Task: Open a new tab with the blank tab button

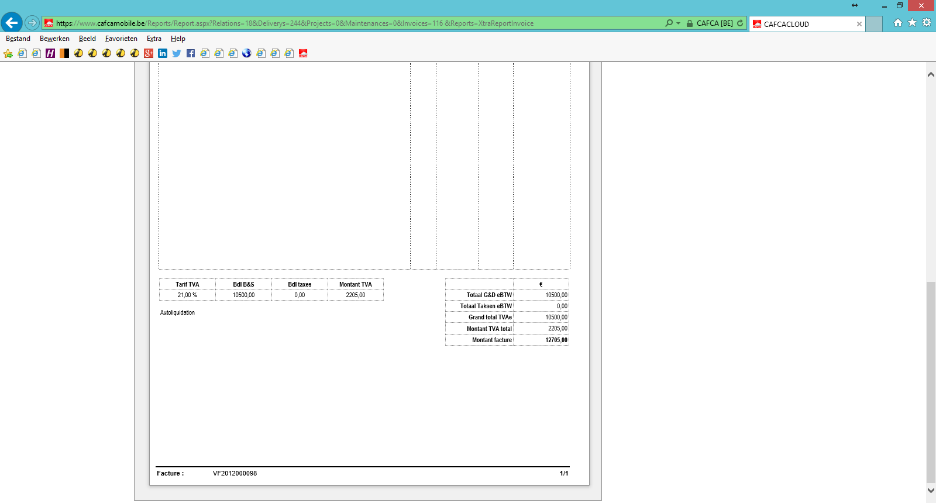Action: pyautogui.click(x=874, y=24)
